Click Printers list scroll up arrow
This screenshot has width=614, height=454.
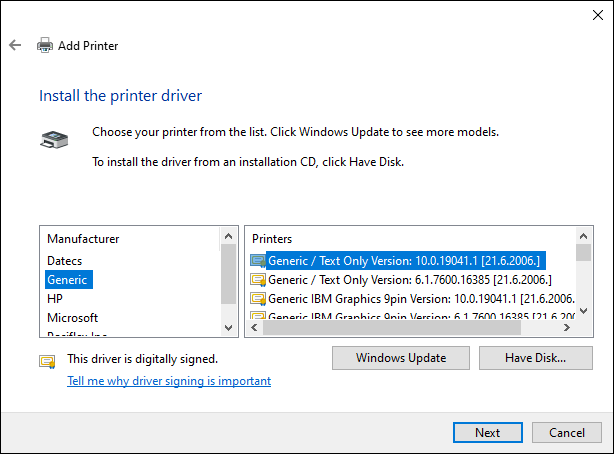[x=583, y=236]
